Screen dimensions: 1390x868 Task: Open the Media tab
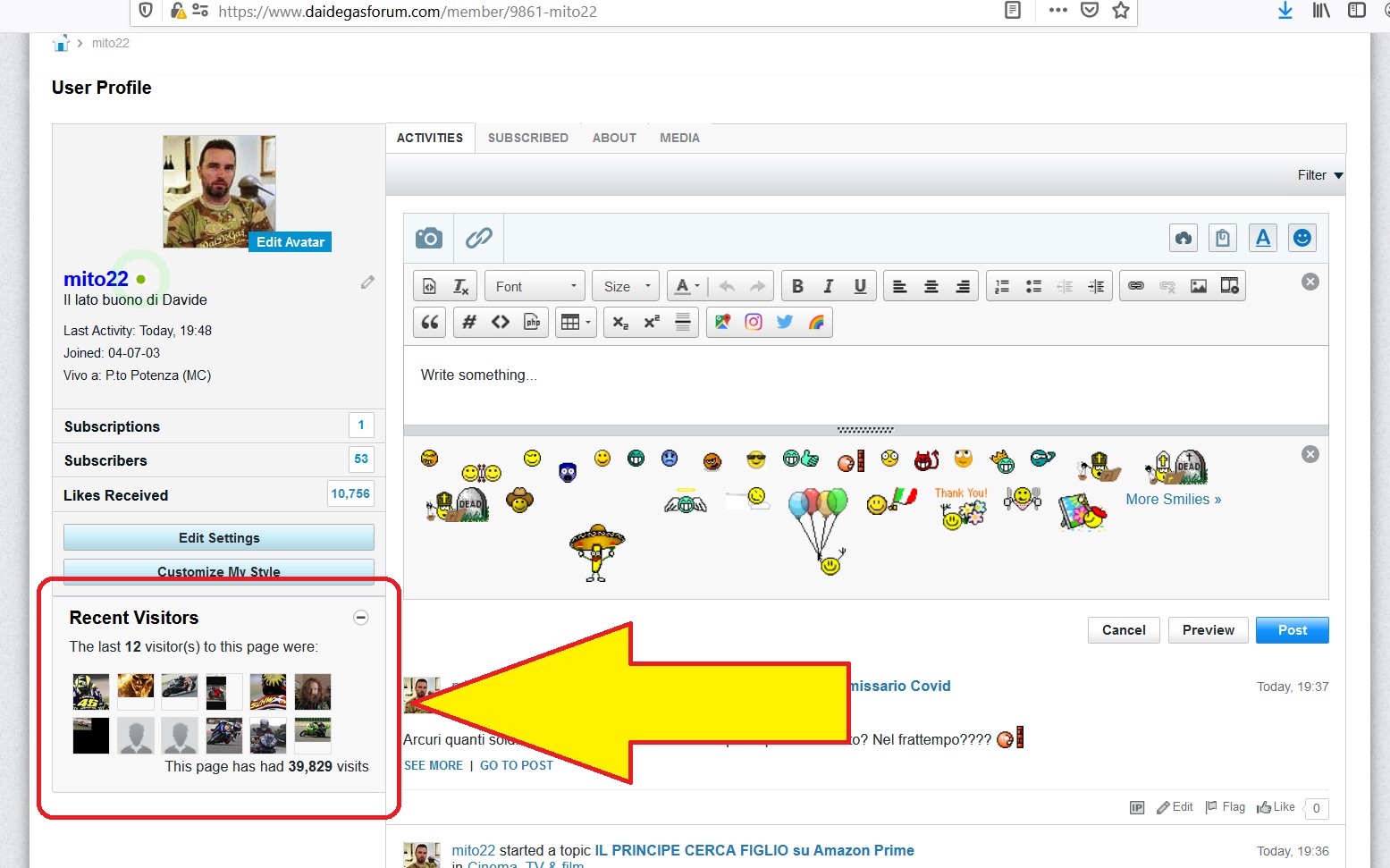click(x=679, y=138)
